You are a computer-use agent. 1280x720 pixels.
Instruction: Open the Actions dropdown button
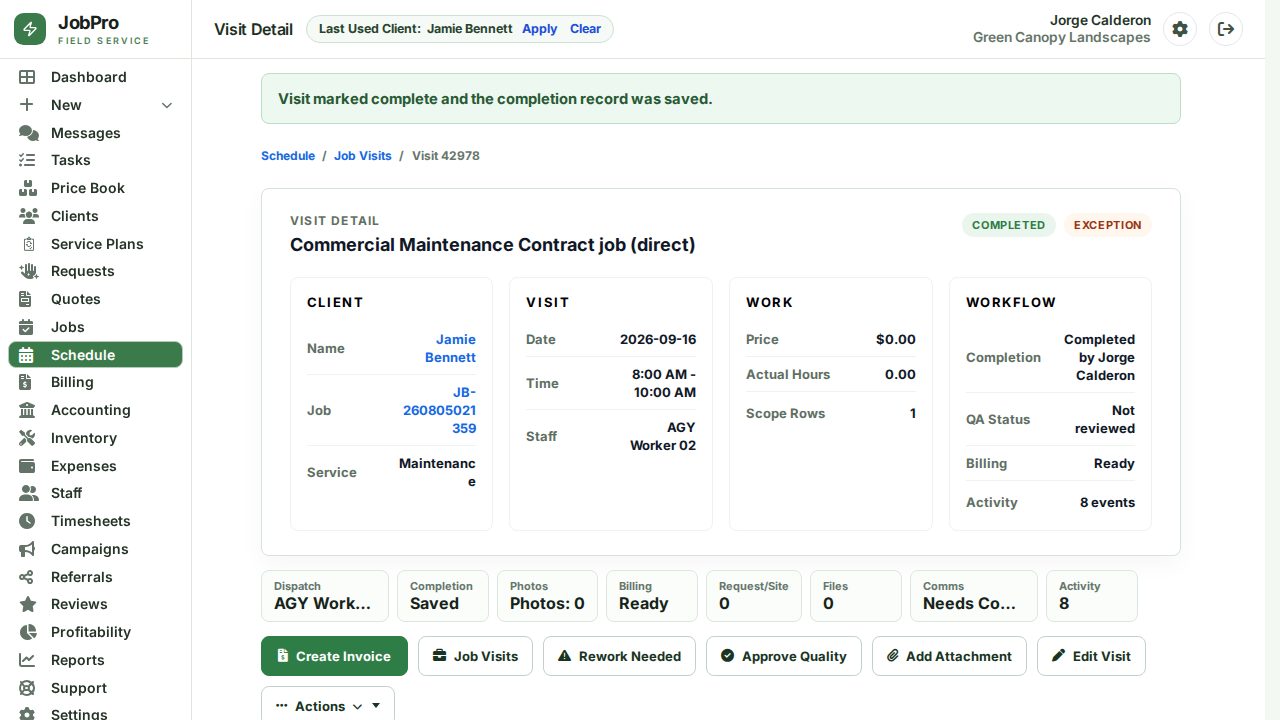click(328, 704)
